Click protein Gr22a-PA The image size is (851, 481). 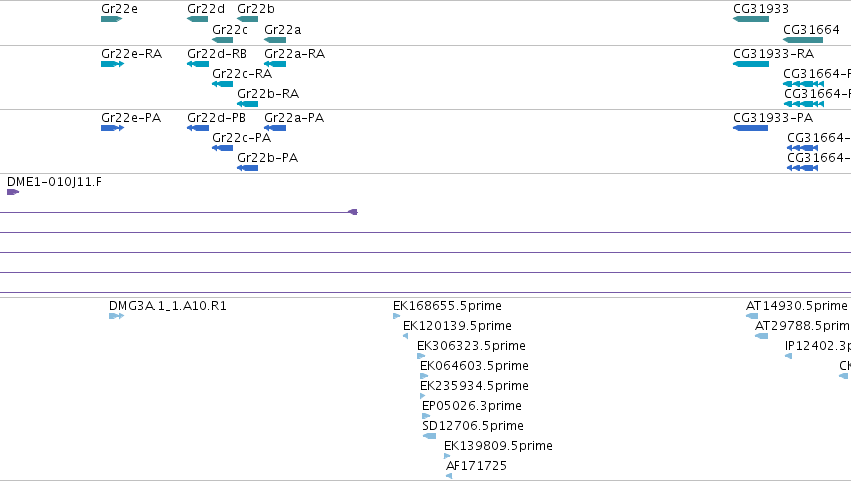coord(294,118)
